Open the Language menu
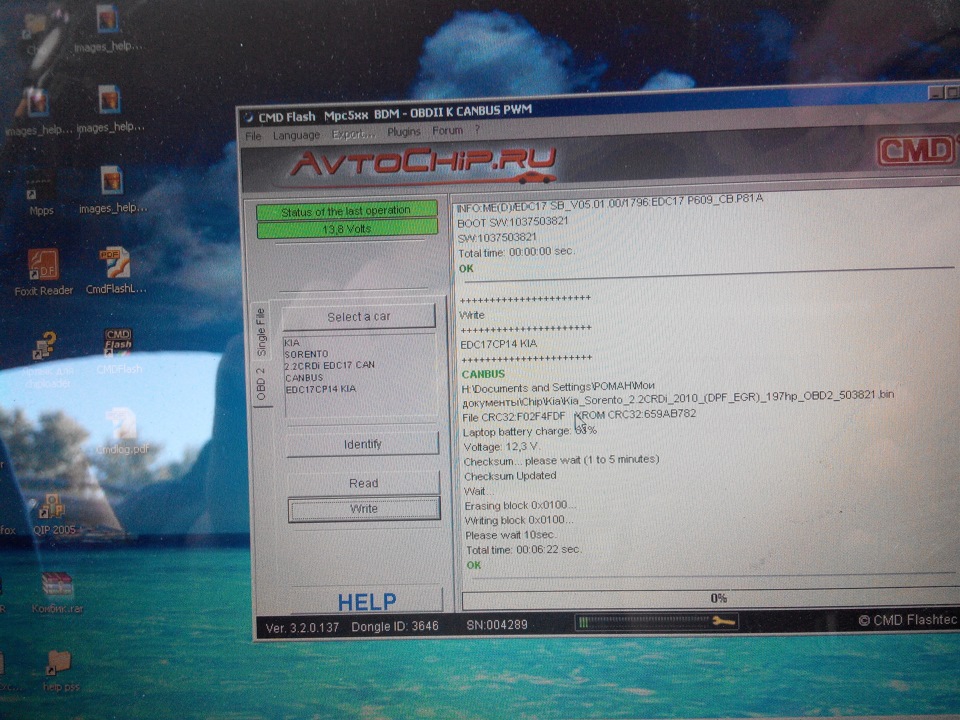The height and width of the screenshot is (720, 960). pyautogui.click(x=296, y=135)
